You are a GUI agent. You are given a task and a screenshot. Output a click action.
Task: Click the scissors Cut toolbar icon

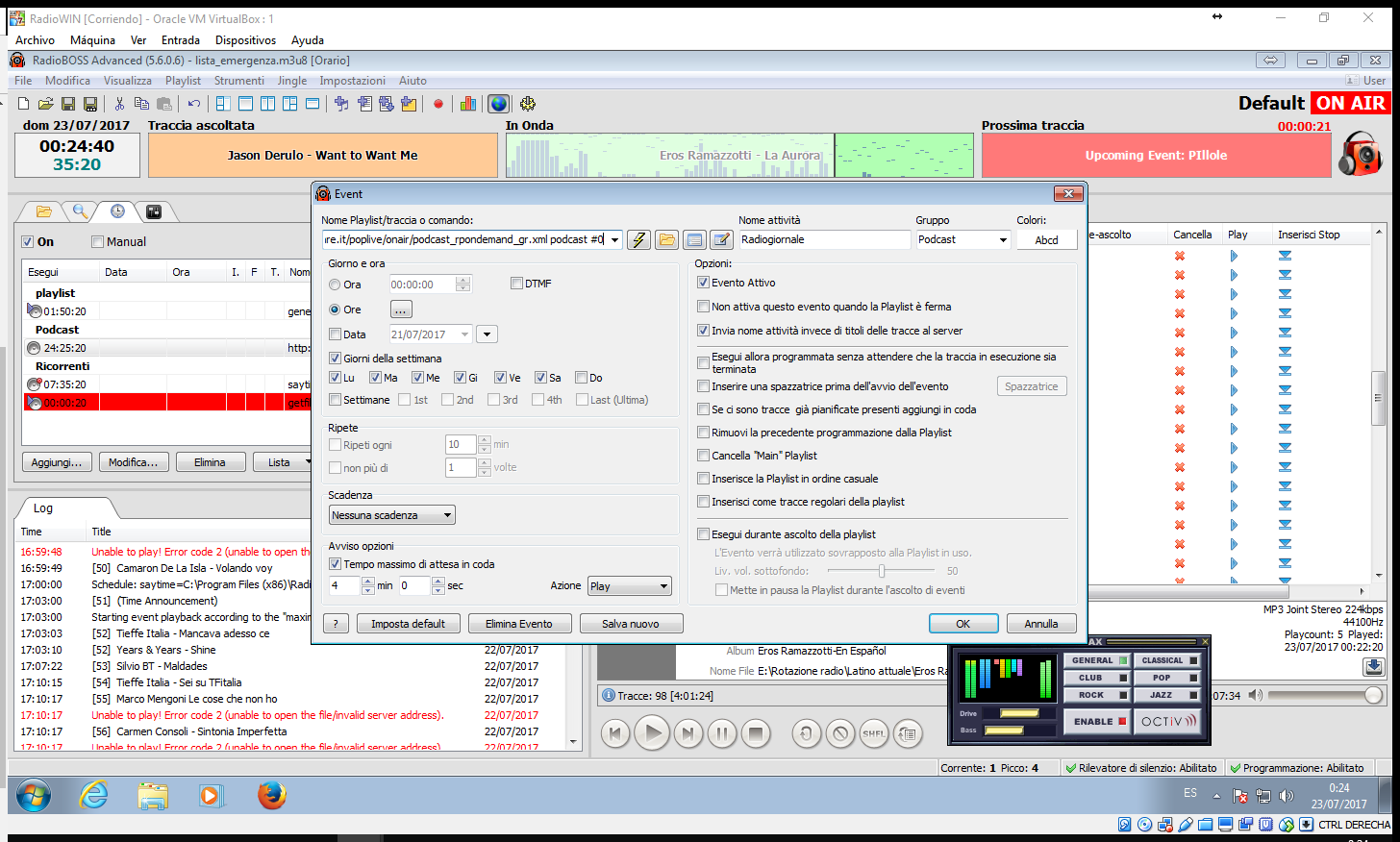[119, 104]
